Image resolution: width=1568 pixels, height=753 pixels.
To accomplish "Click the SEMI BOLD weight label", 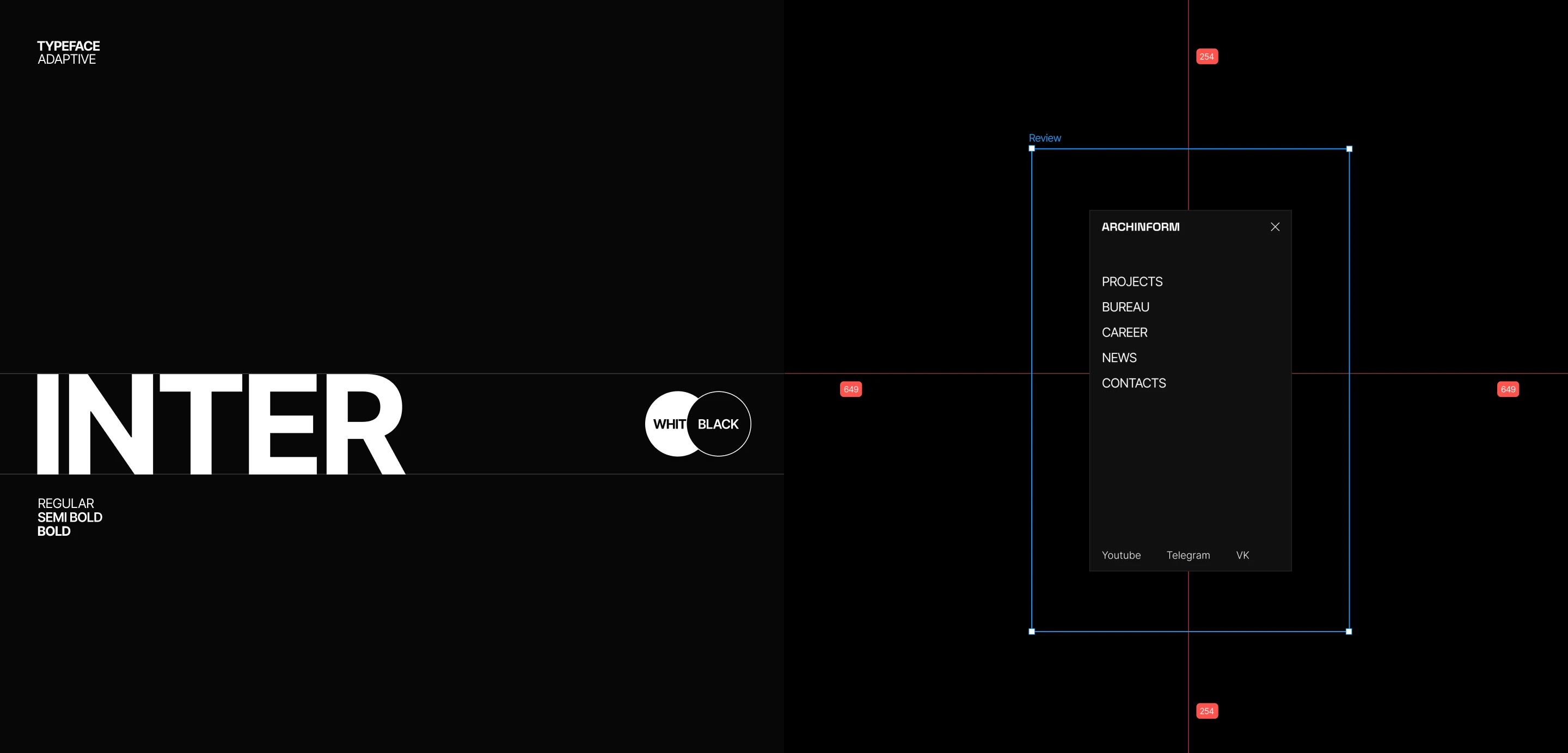I will [69, 517].
